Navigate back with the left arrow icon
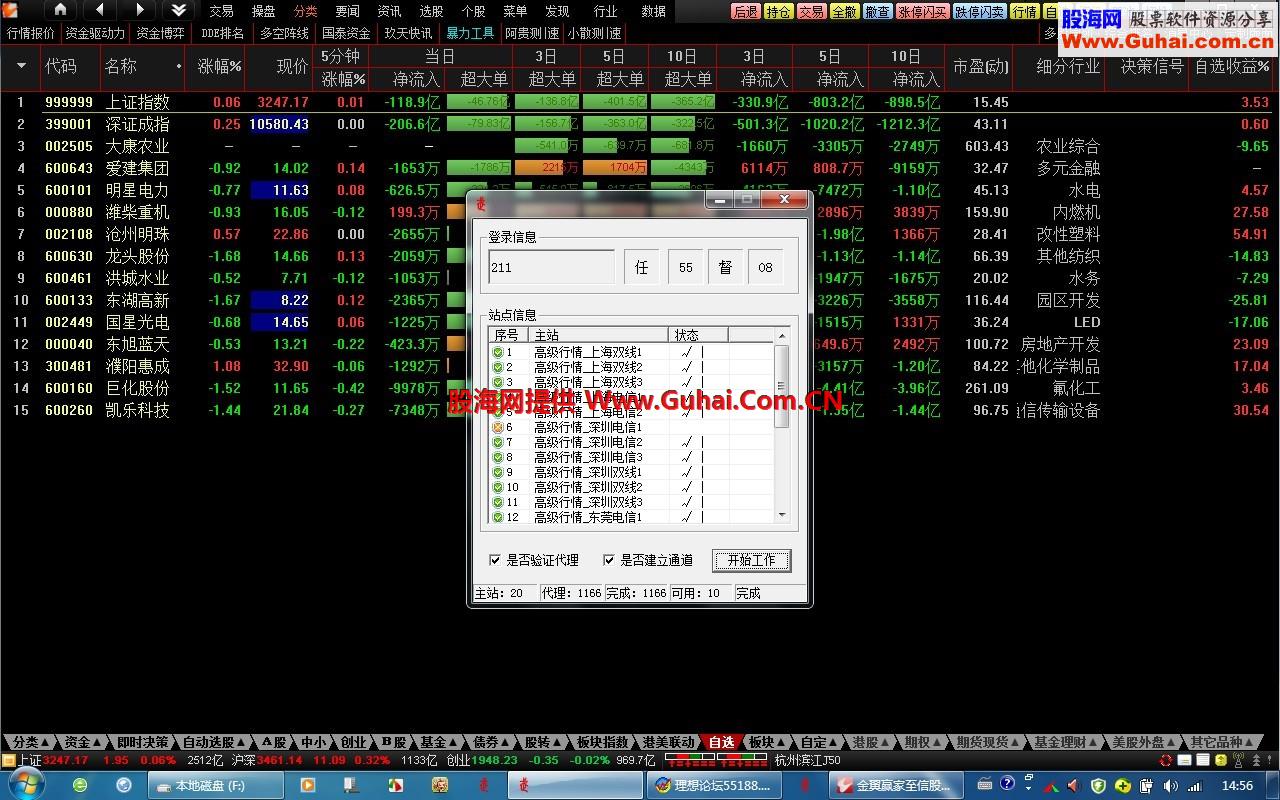 click(100, 10)
